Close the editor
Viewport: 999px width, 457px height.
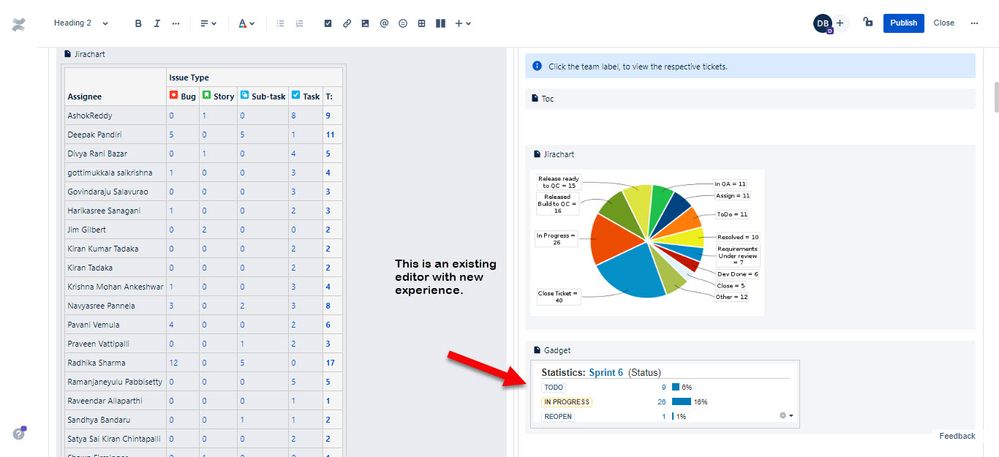coord(944,23)
